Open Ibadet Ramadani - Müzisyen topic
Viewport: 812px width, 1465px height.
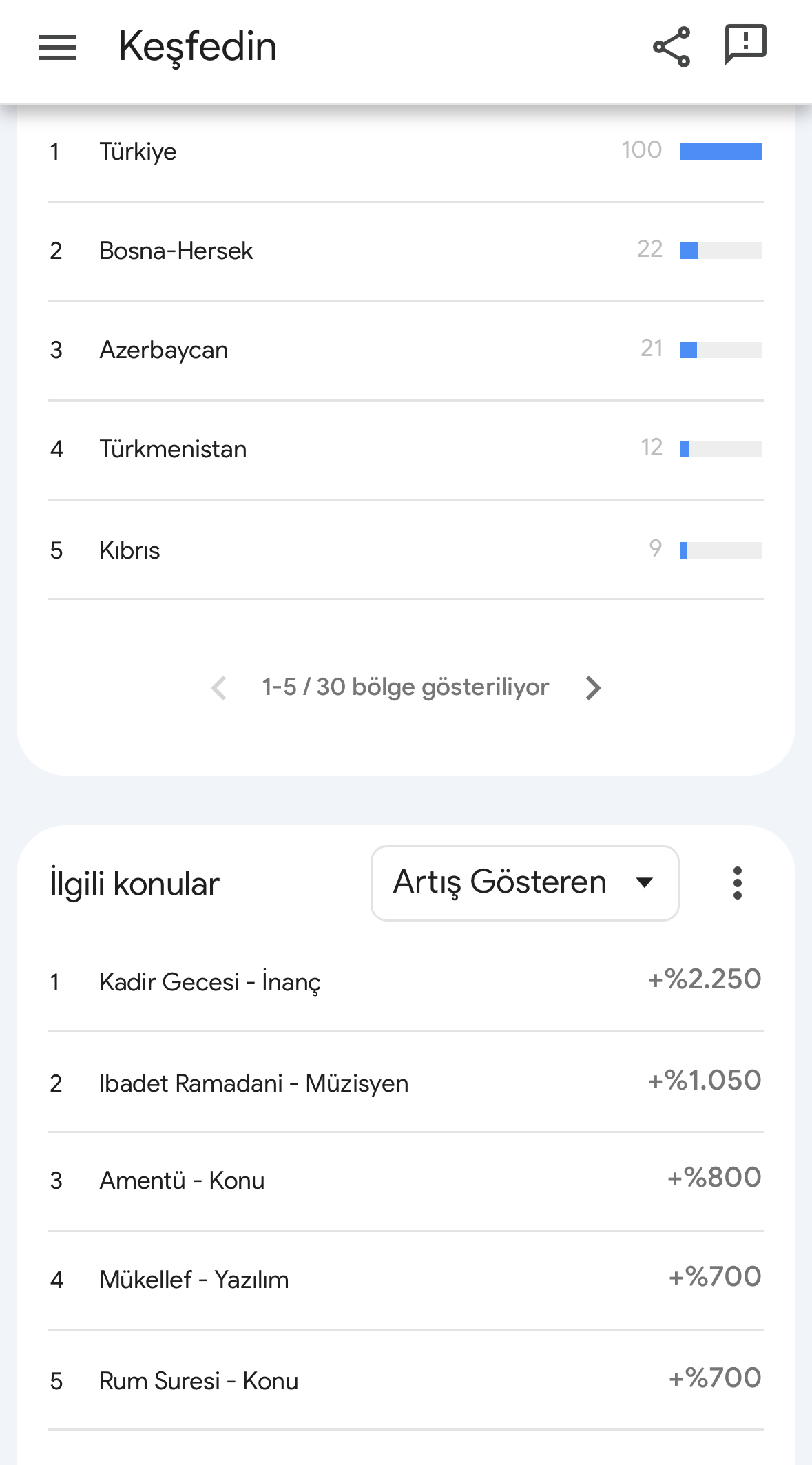point(406,1083)
